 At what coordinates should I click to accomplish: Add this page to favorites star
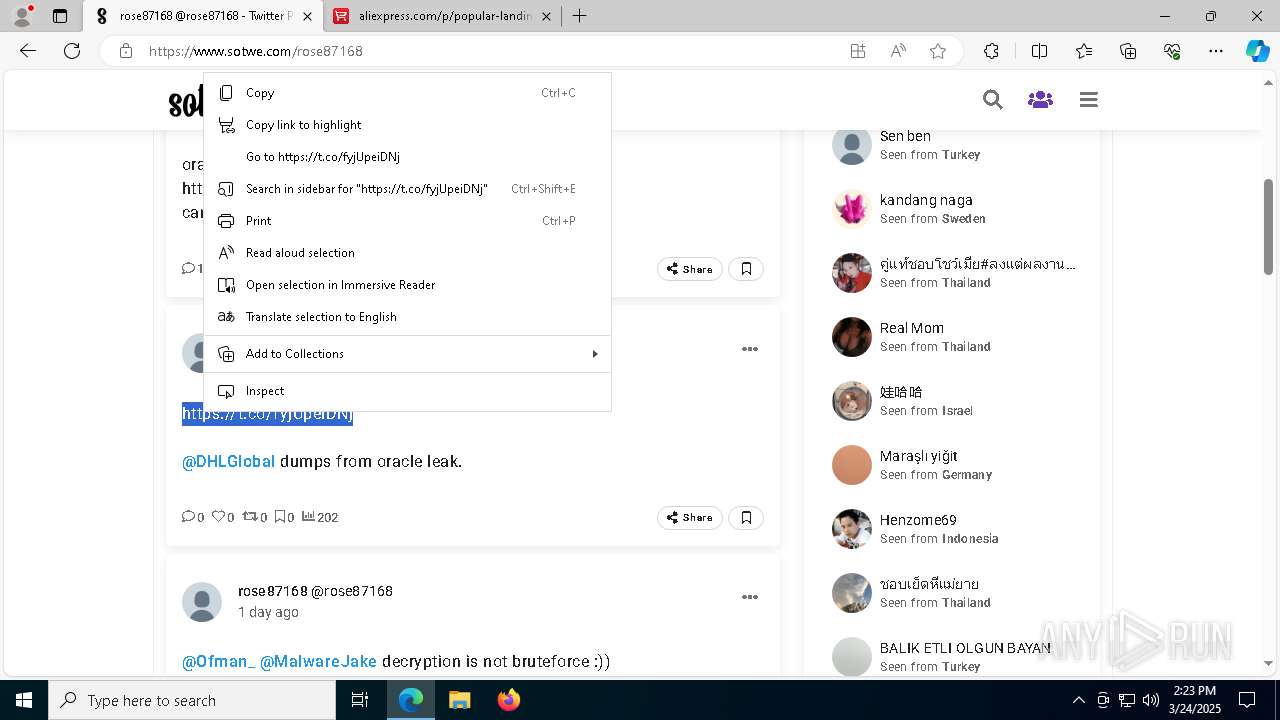[938, 51]
